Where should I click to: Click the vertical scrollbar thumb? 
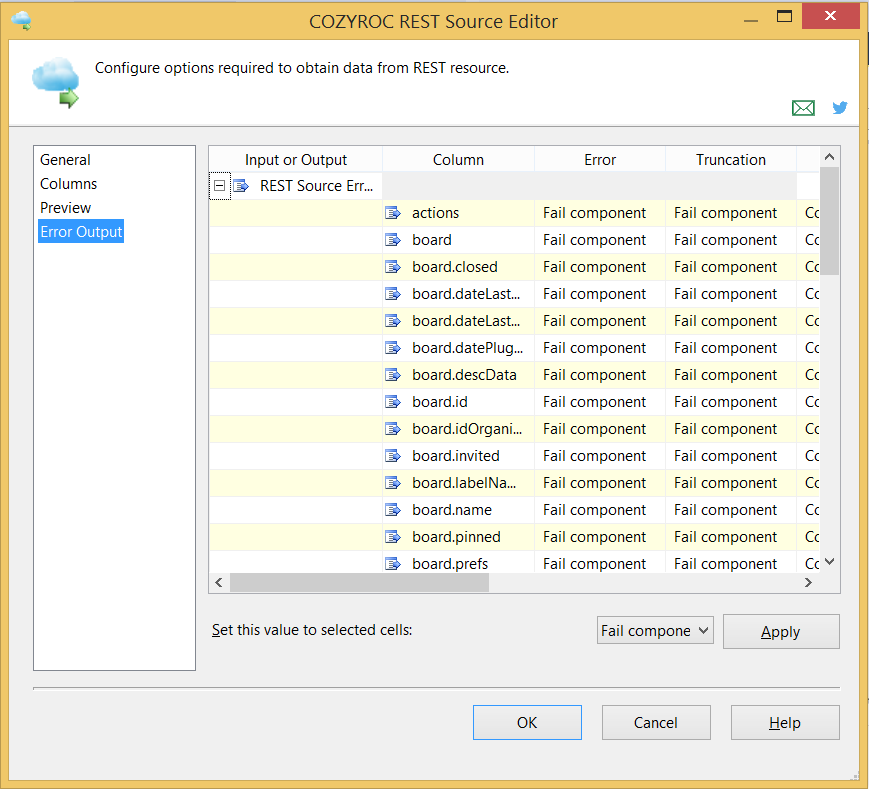pos(829,221)
